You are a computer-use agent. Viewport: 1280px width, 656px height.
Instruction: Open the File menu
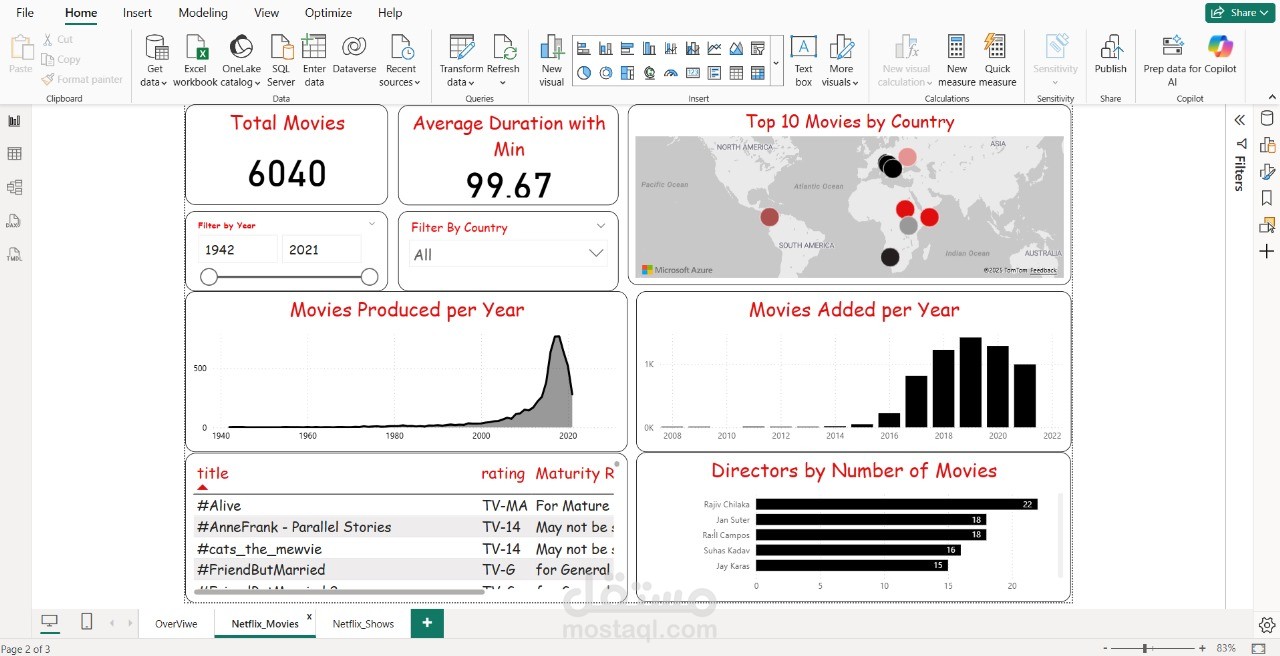click(x=25, y=13)
